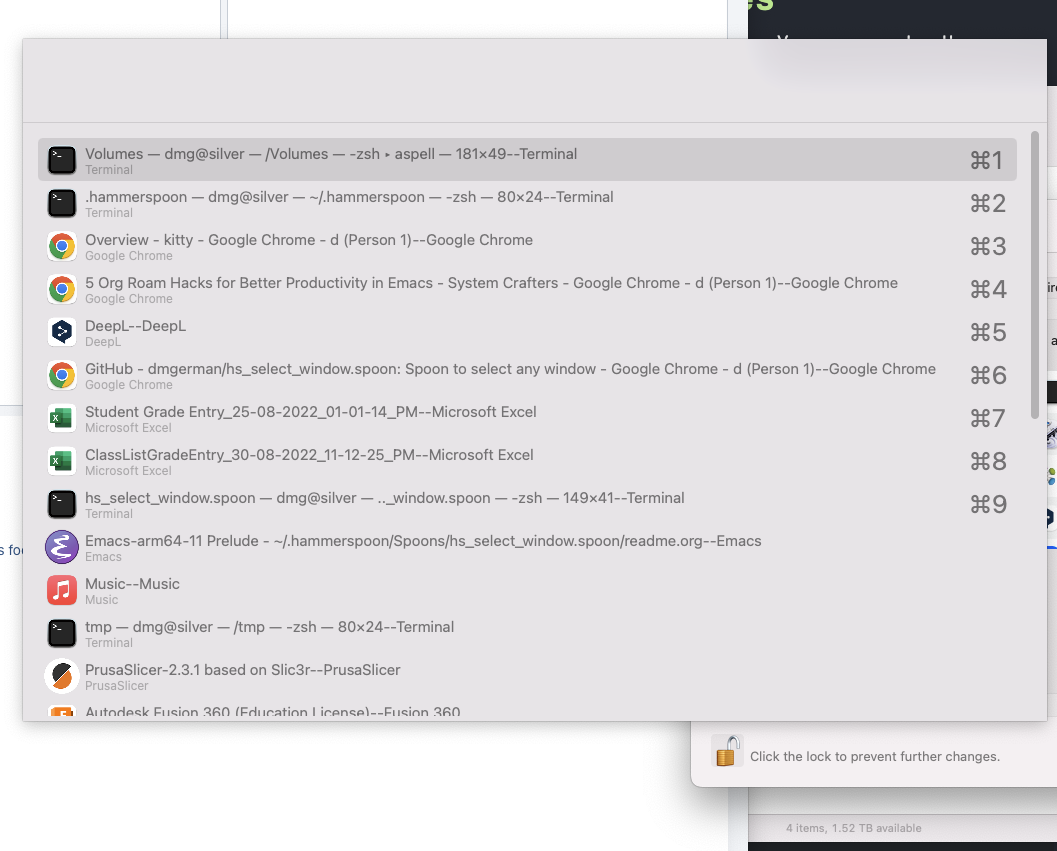
Task: Click the DeepL app icon
Action: (x=61, y=332)
